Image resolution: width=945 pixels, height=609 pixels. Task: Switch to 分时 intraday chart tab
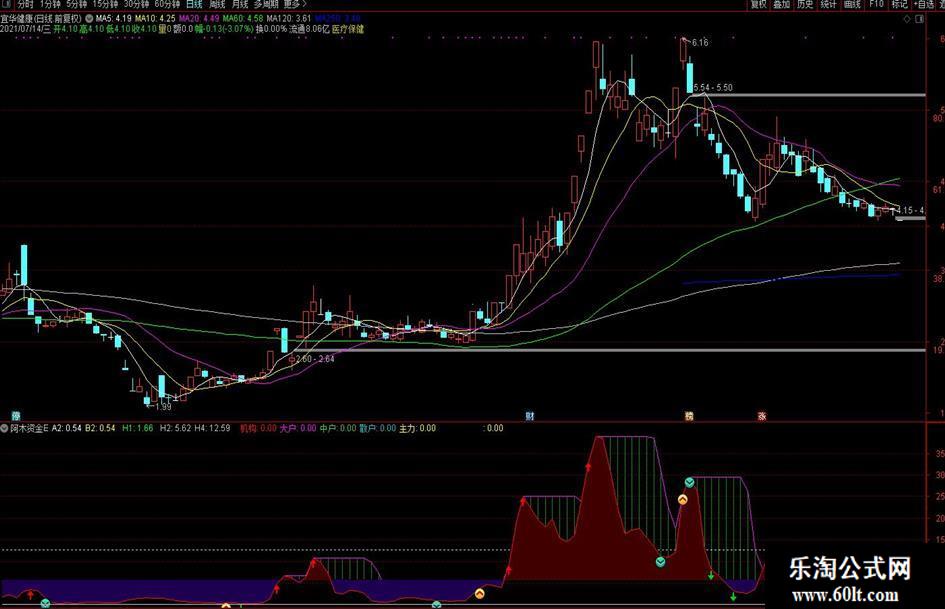[x=25, y=4]
